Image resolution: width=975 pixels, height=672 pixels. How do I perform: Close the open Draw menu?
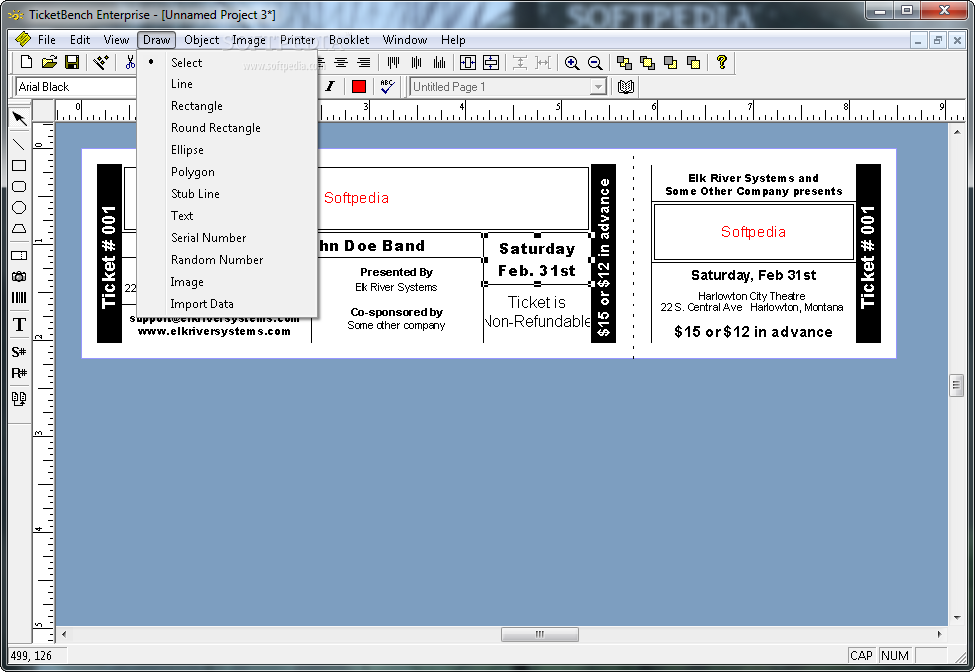156,40
